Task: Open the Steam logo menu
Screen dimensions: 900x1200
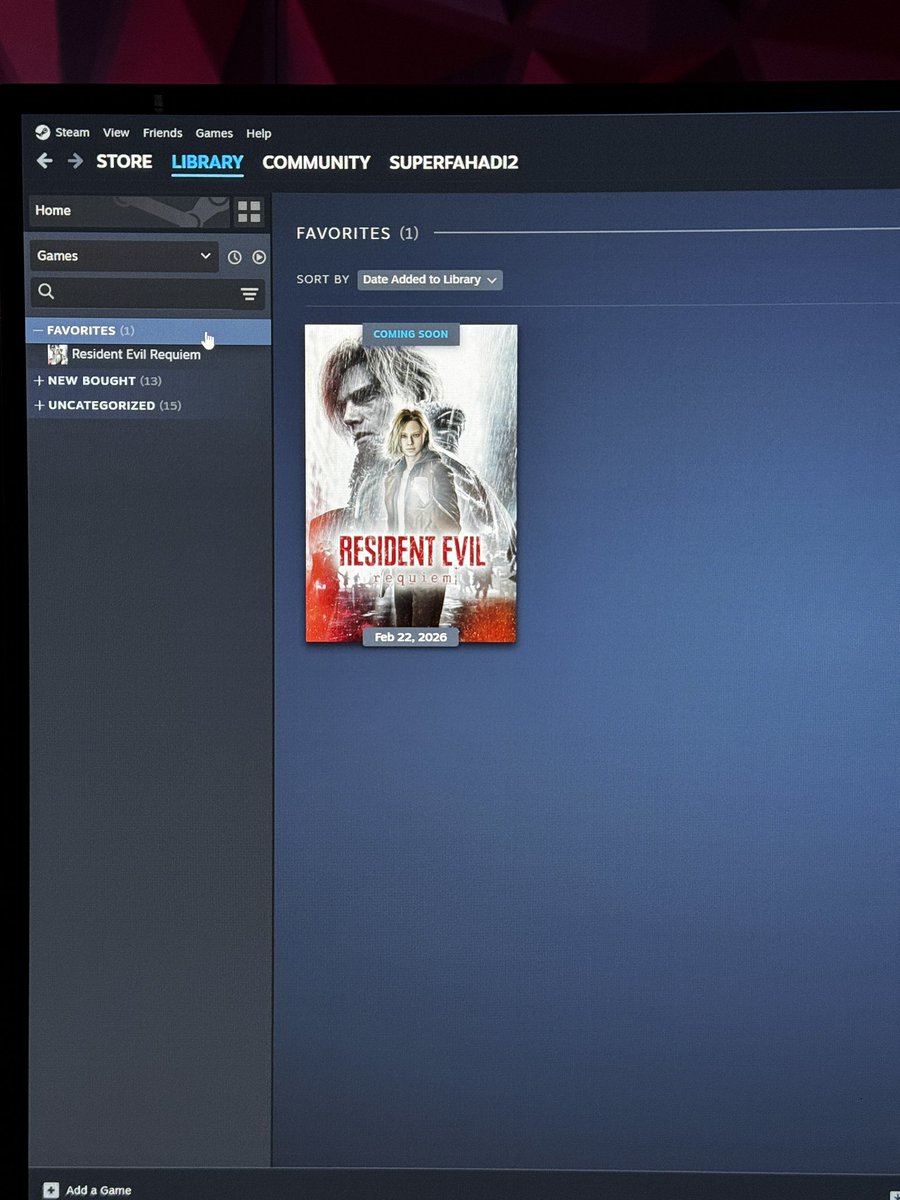Action: point(43,132)
